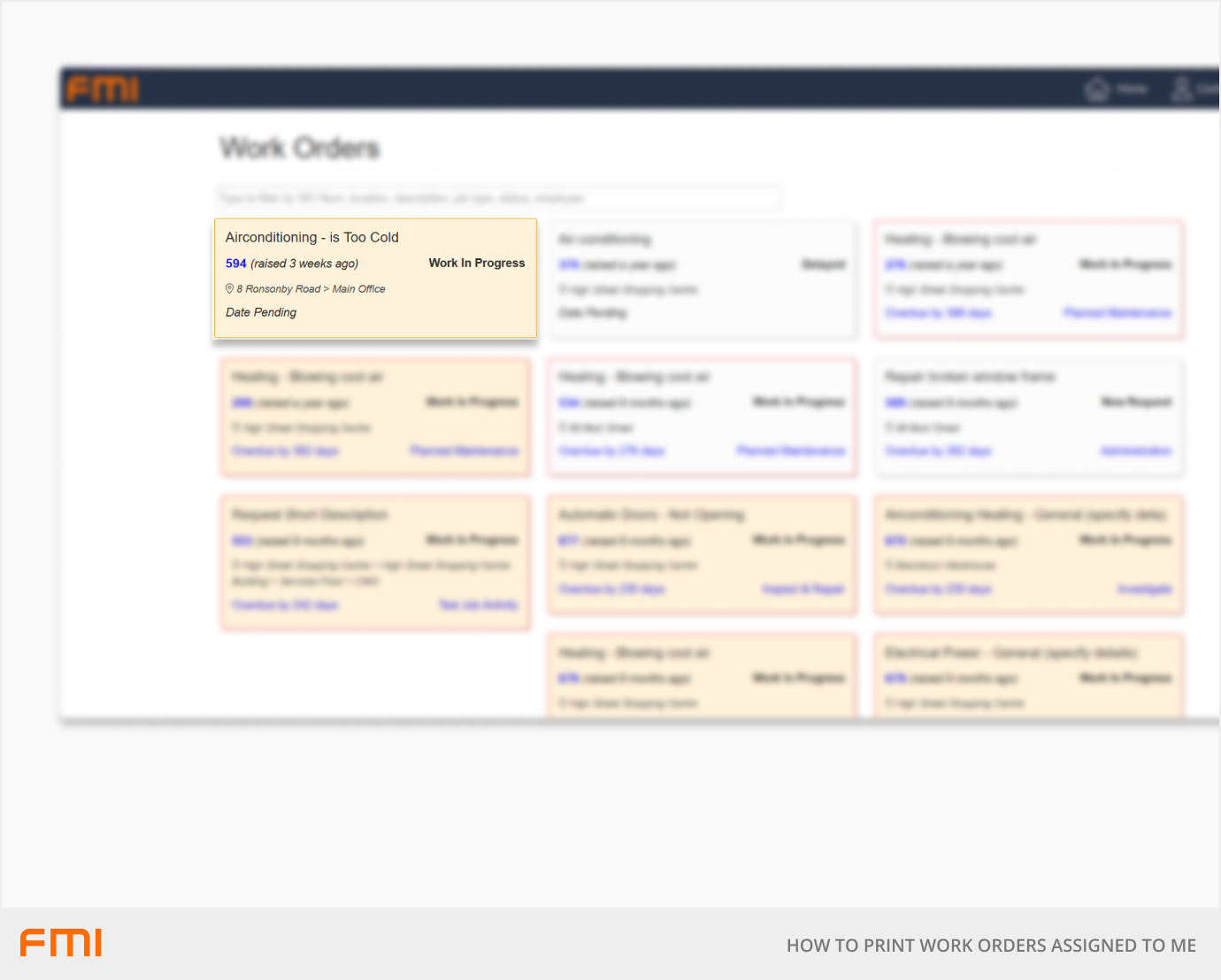Click the FMI logo in navigation bar
The height and width of the screenshot is (980, 1221).
click(103, 89)
